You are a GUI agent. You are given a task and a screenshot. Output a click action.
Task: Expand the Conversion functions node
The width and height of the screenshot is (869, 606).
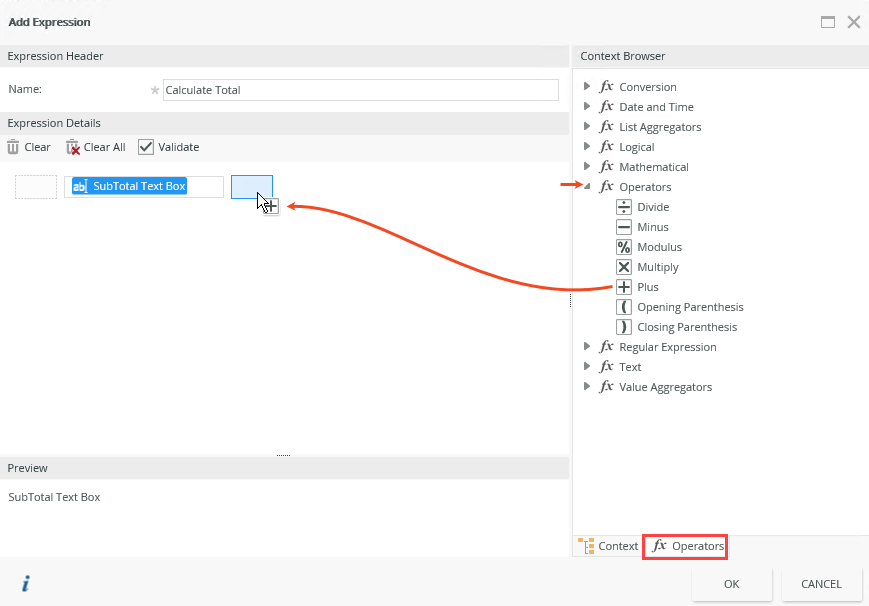point(587,87)
